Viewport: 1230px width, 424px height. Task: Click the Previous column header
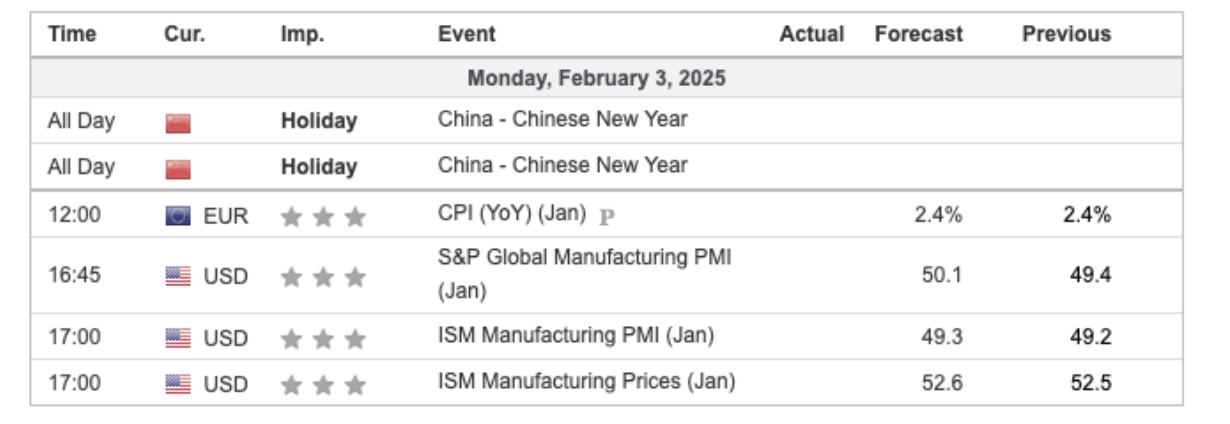point(1066,34)
